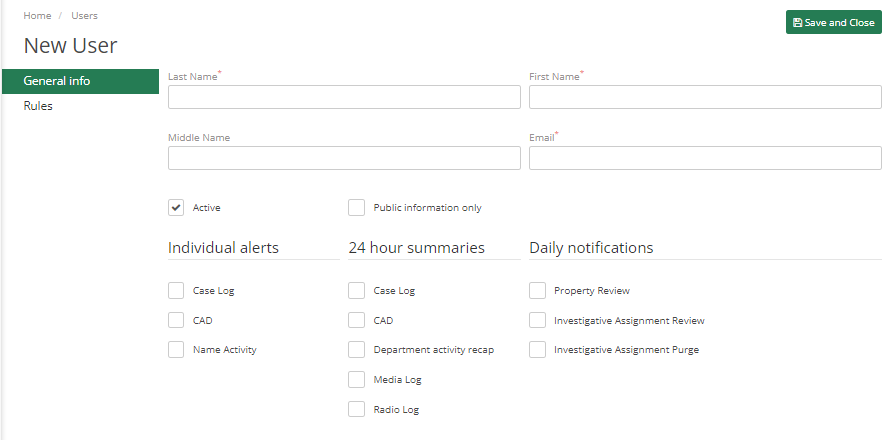Check Case Log under Individual alerts
This screenshot has width=895, height=440.
coord(176,290)
